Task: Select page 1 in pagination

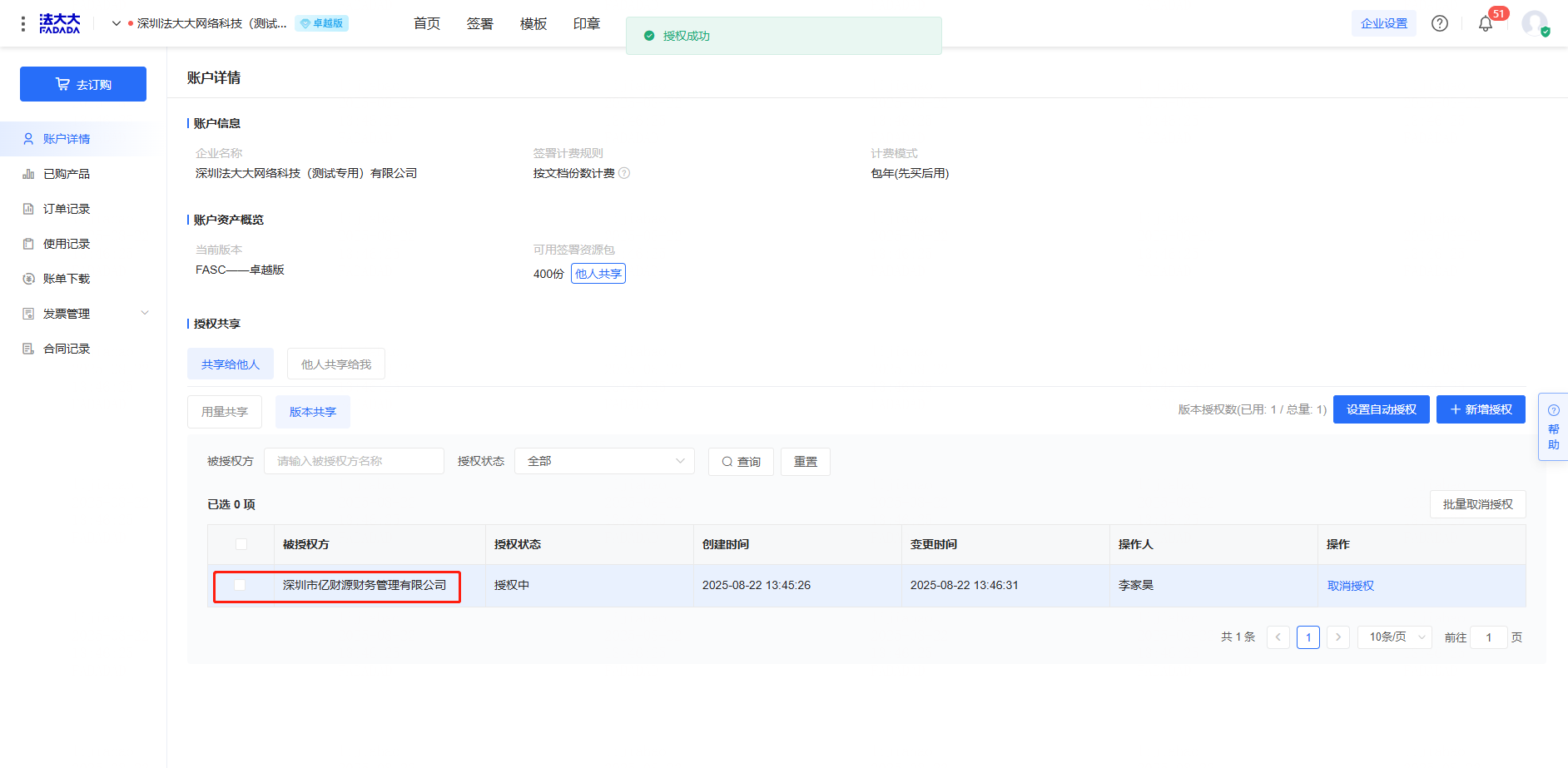Action: coord(1308,637)
